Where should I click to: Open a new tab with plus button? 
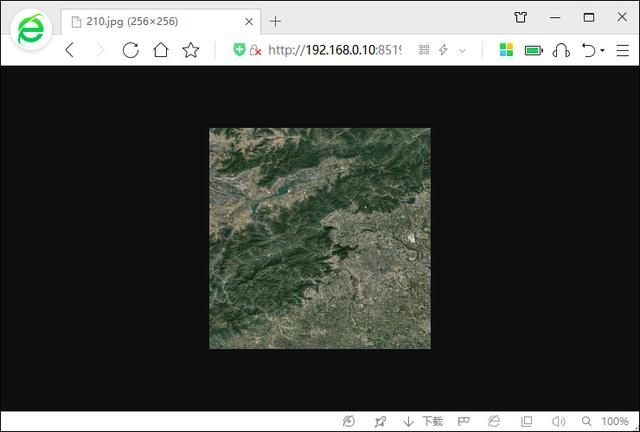[x=276, y=21]
